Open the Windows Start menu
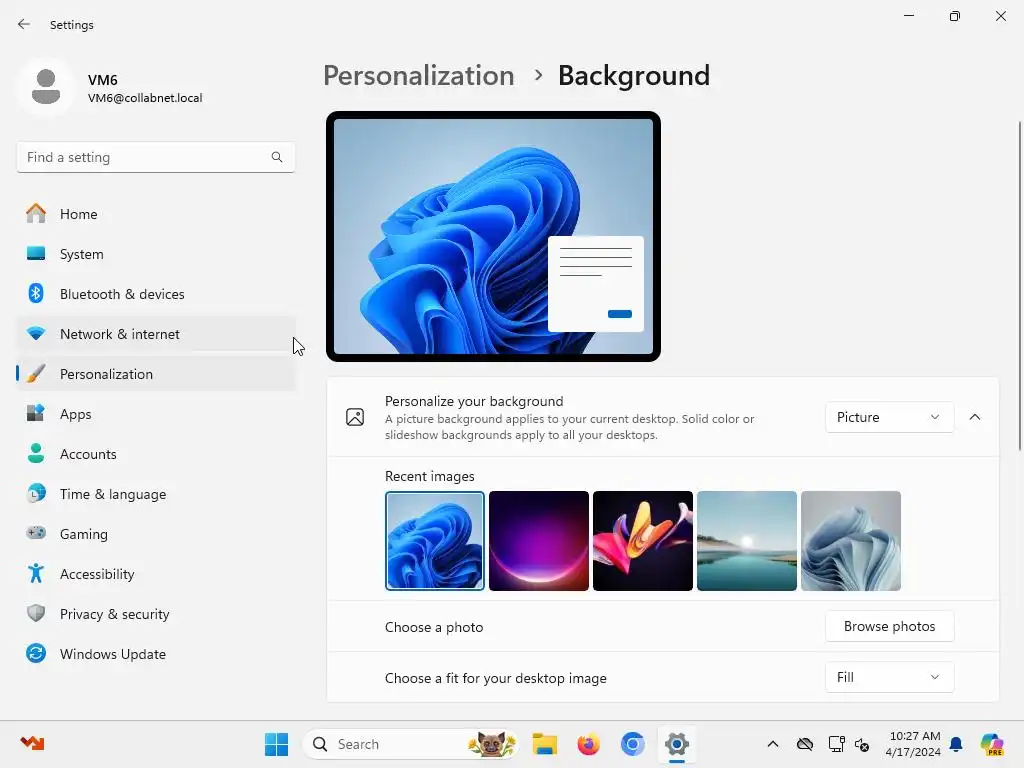 276,744
